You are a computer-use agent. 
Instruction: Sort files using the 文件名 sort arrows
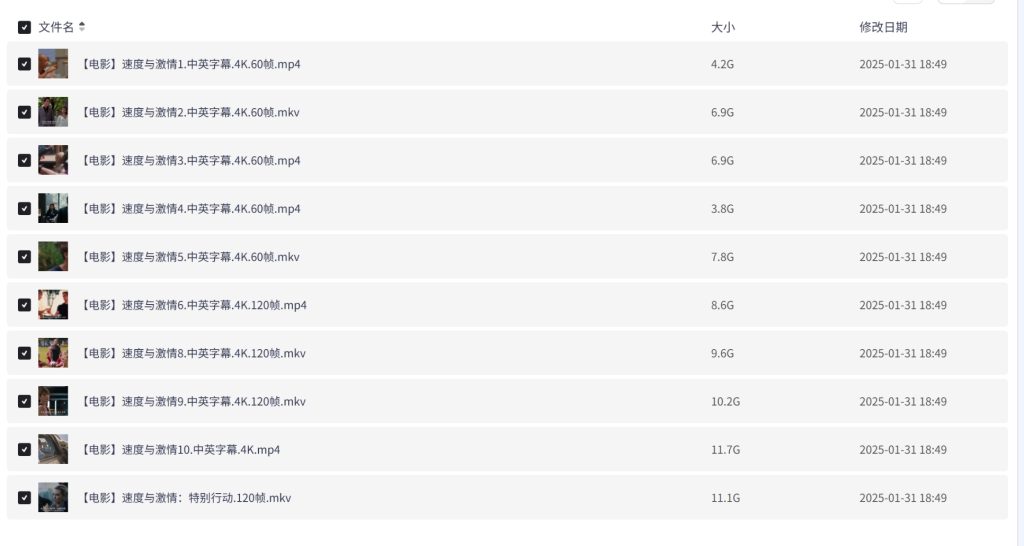(82, 26)
